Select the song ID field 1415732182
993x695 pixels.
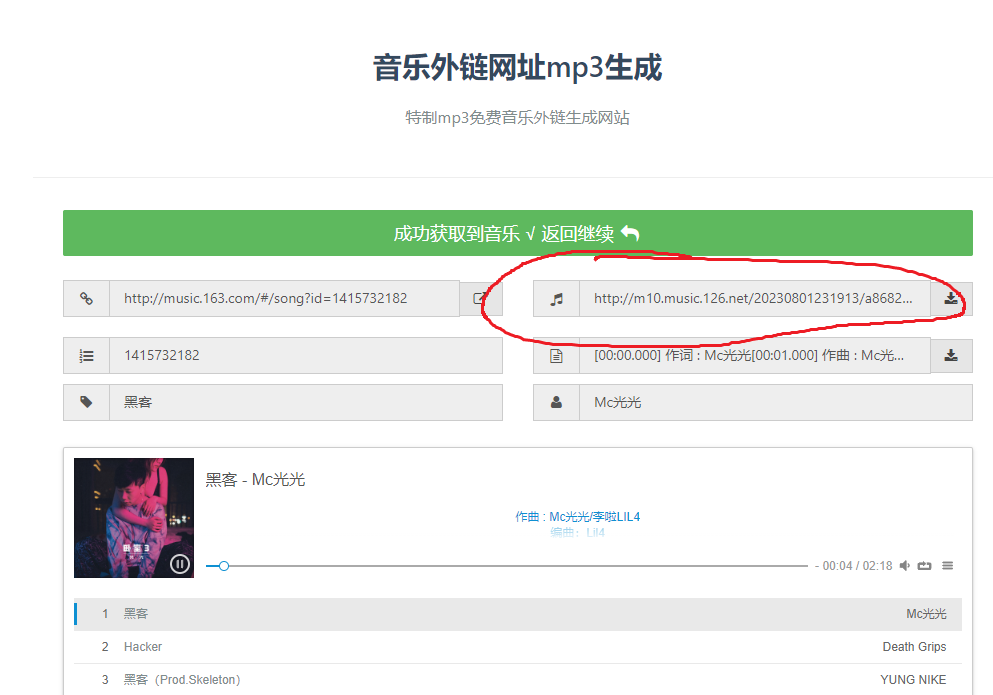[x=306, y=355]
